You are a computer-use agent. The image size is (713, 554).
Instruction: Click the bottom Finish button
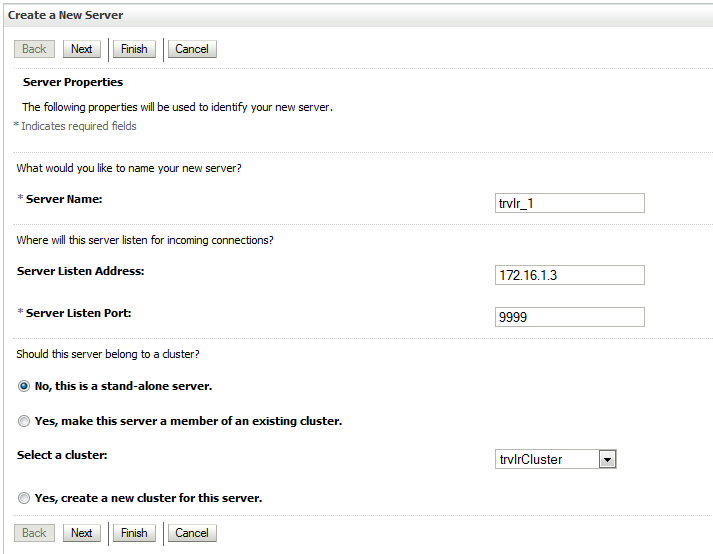point(134,533)
